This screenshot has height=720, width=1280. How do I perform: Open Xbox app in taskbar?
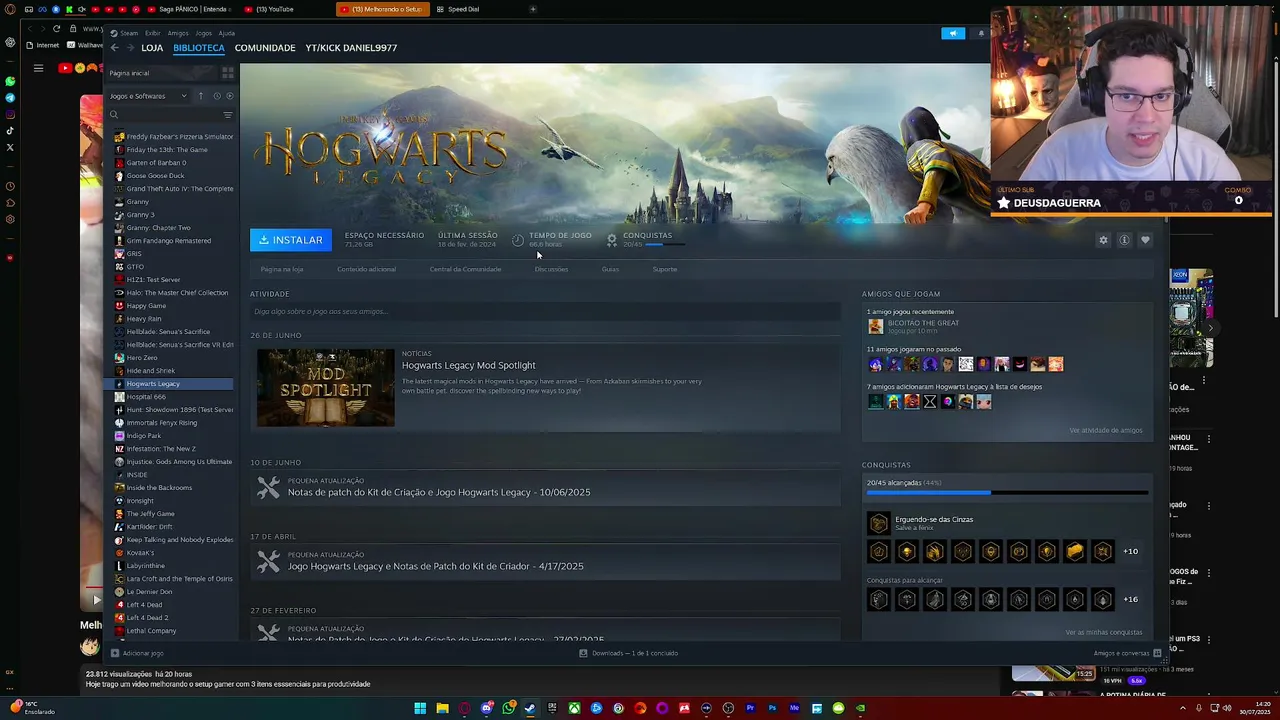(x=574, y=708)
